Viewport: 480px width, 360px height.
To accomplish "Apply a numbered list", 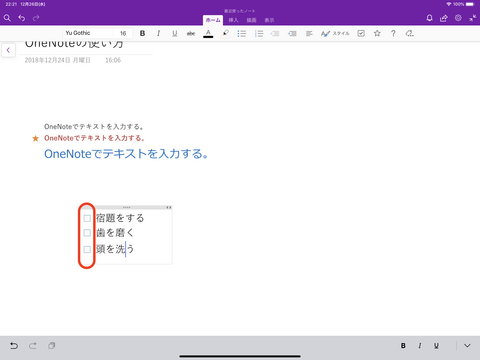I will click(x=259, y=33).
